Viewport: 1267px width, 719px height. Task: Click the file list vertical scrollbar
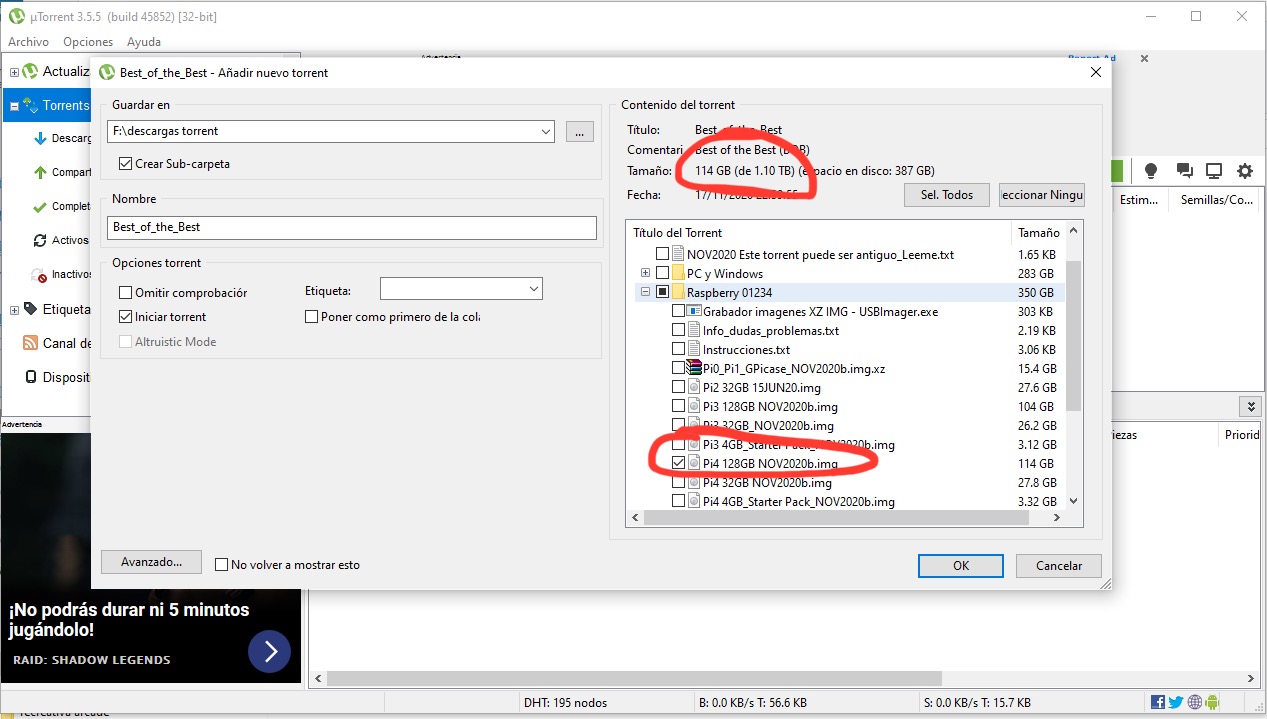tap(1073, 335)
